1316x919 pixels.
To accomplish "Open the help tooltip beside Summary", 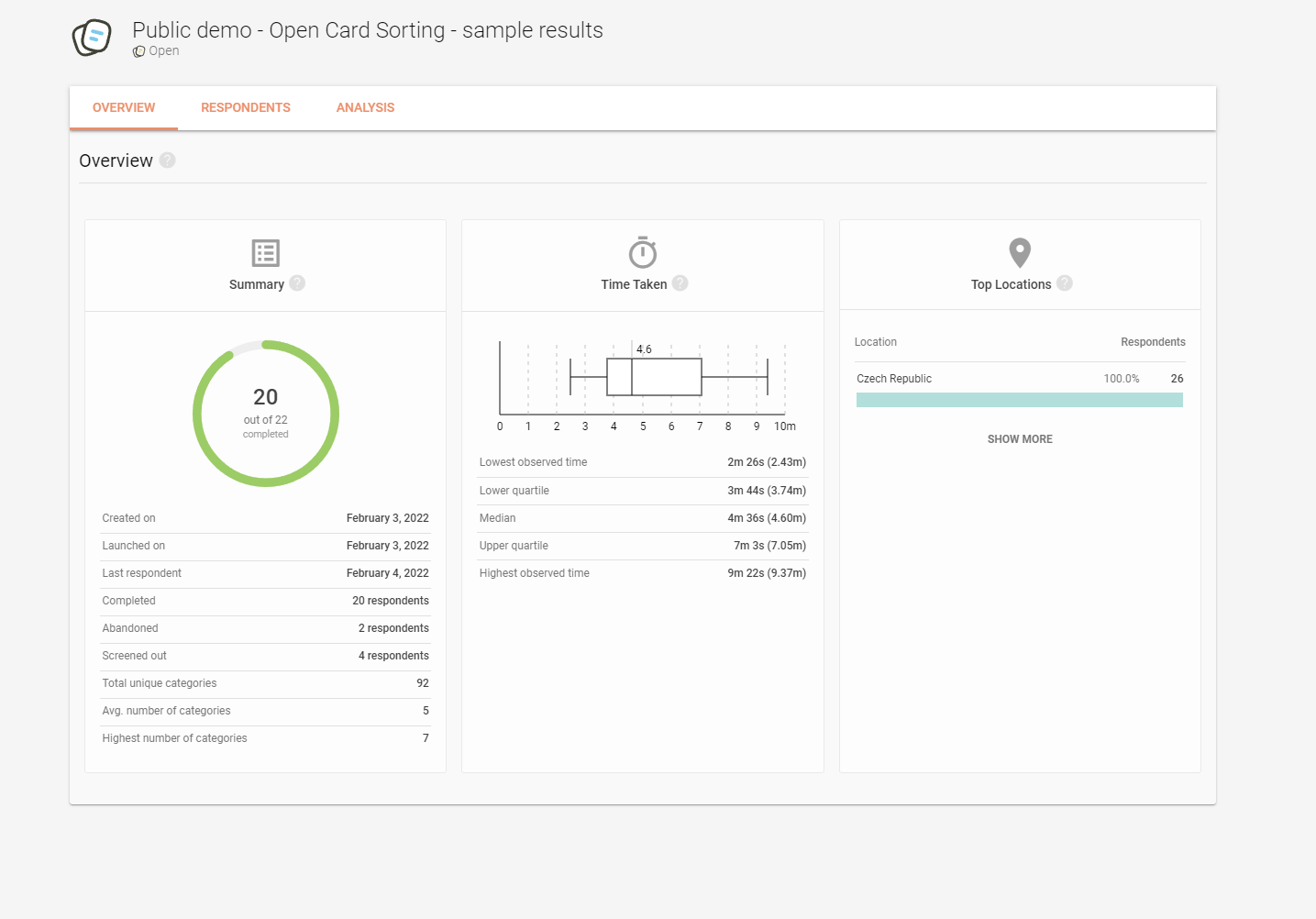I will [297, 283].
